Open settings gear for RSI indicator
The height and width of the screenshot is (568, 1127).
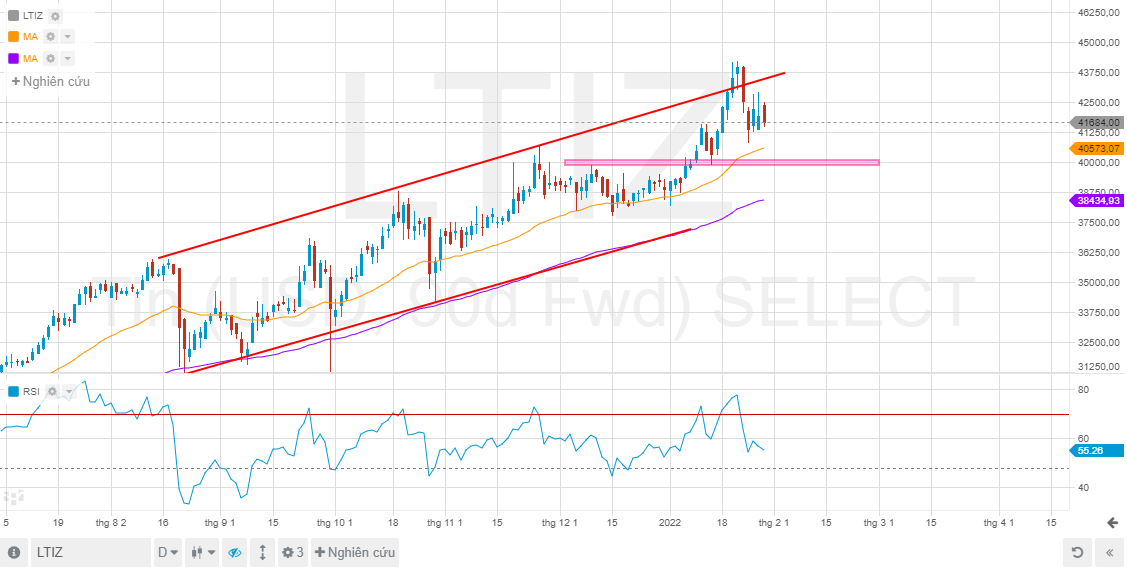coord(52,392)
